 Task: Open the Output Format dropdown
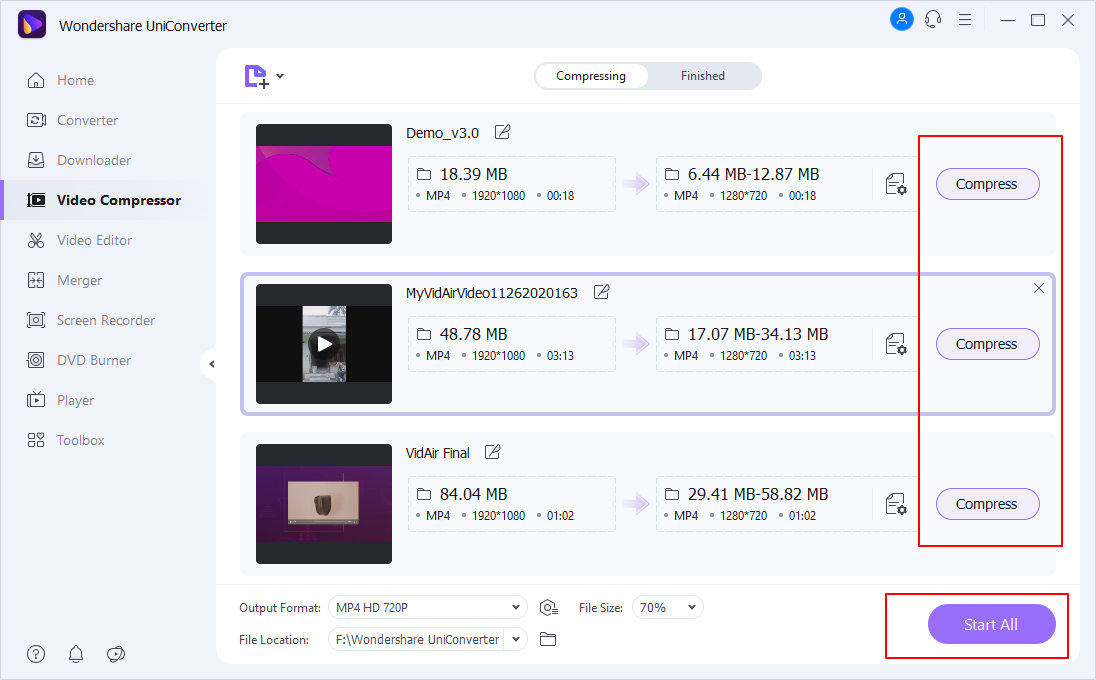[428, 607]
